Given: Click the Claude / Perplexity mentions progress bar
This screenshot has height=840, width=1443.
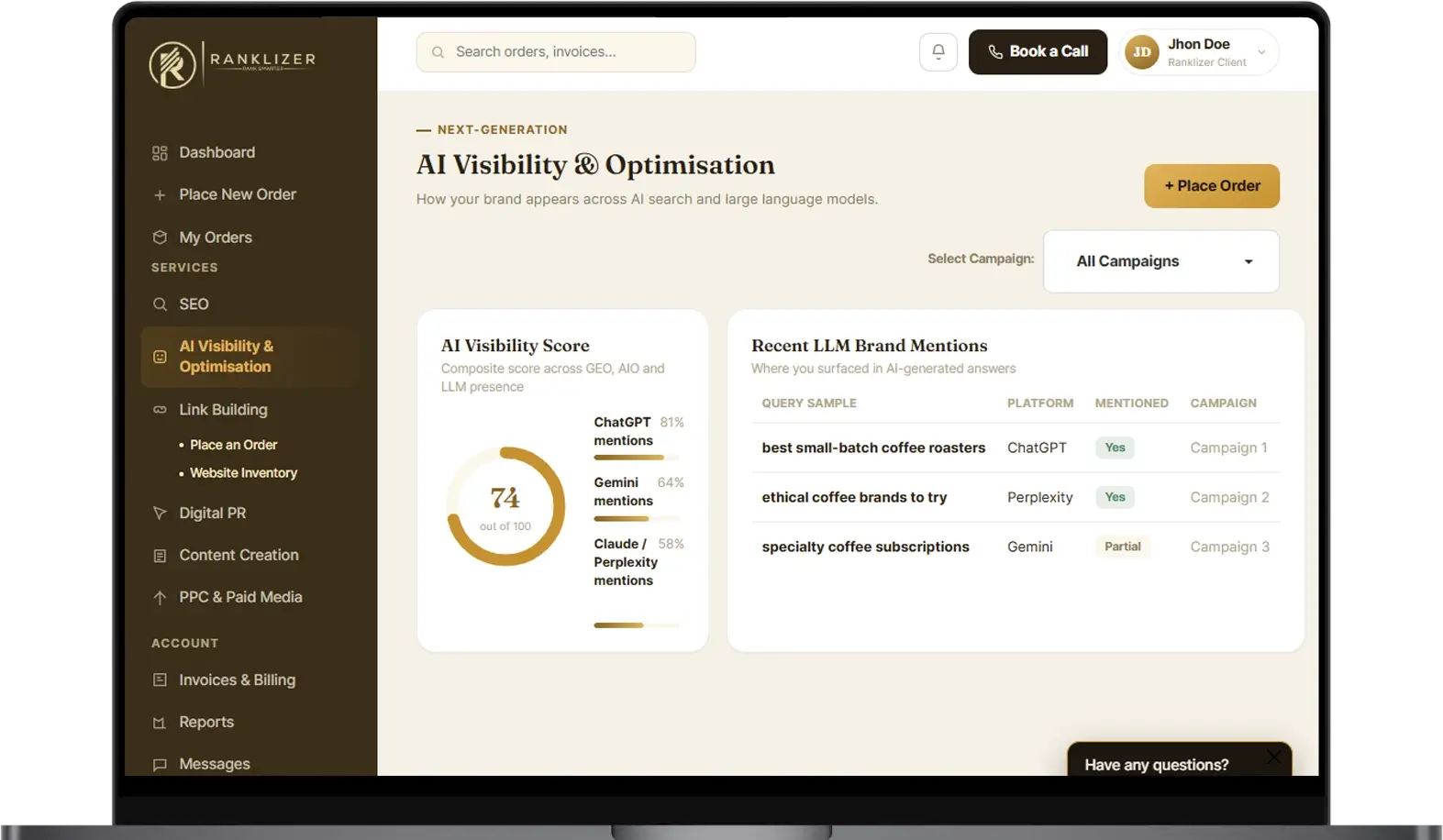Looking at the screenshot, I should point(638,625).
